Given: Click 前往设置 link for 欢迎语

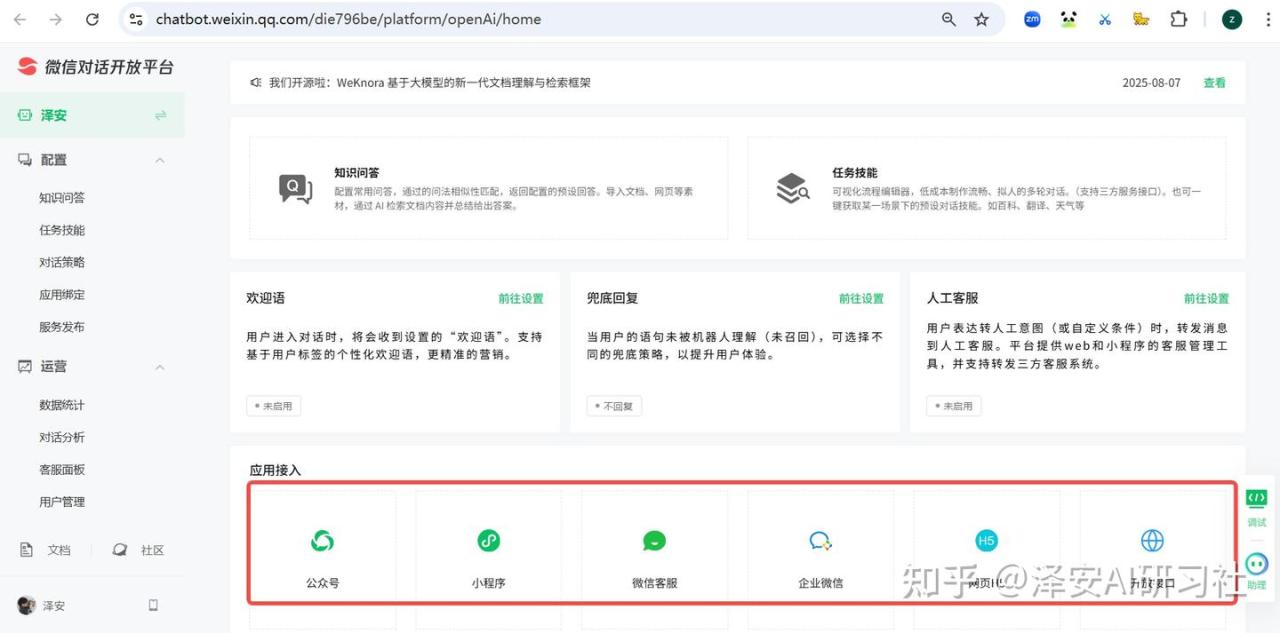Looking at the screenshot, I should (521, 298).
